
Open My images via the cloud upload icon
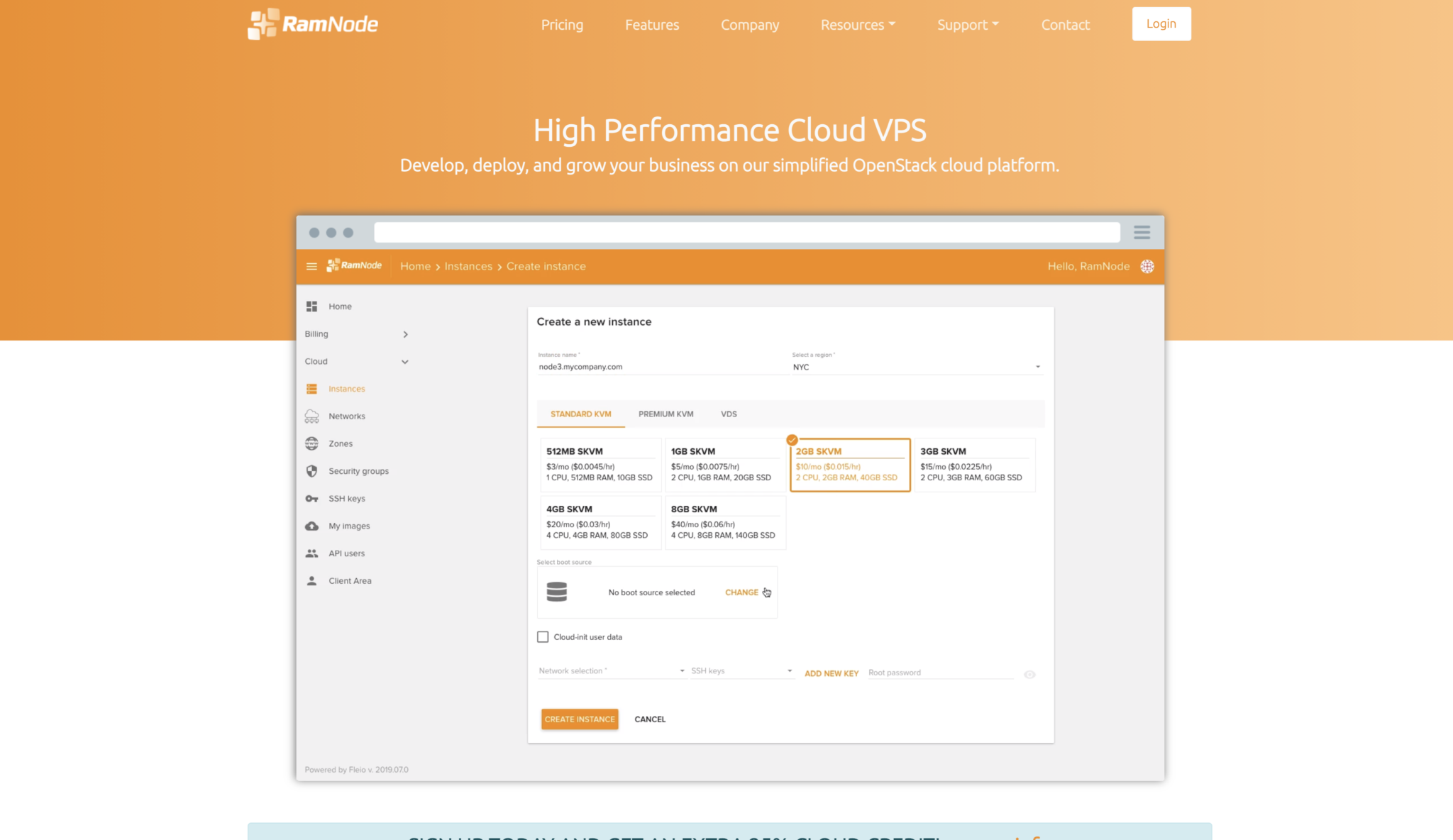pyautogui.click(x=311, y=526)
